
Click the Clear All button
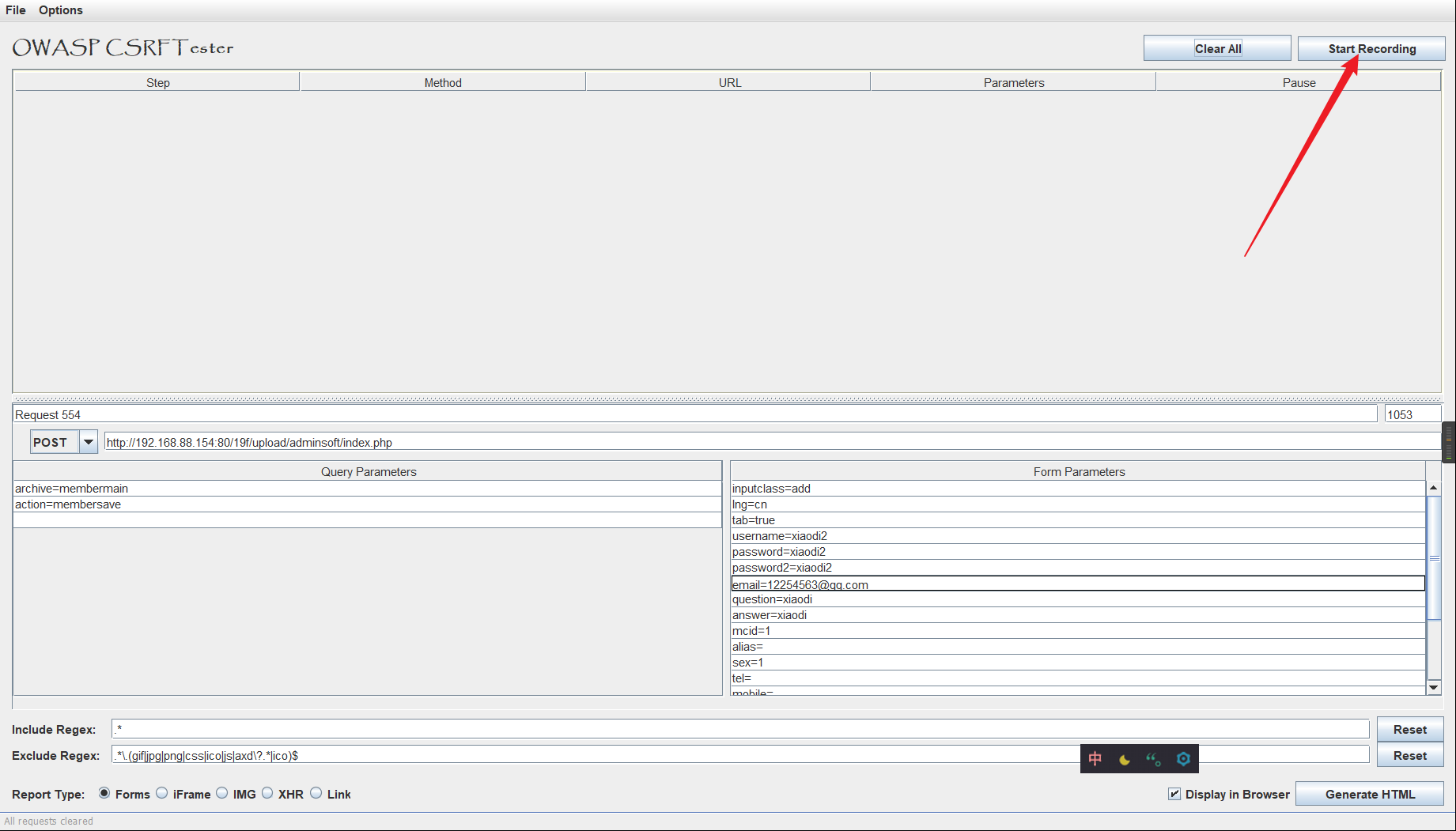click(1216, 48)
